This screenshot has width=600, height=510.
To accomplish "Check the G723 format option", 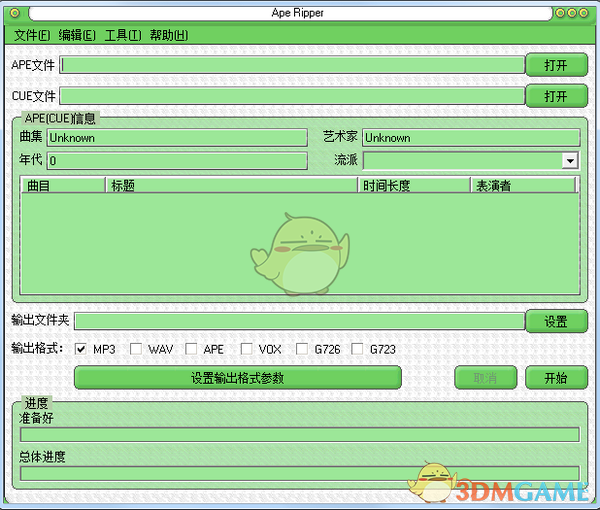I will pos(357,349).
